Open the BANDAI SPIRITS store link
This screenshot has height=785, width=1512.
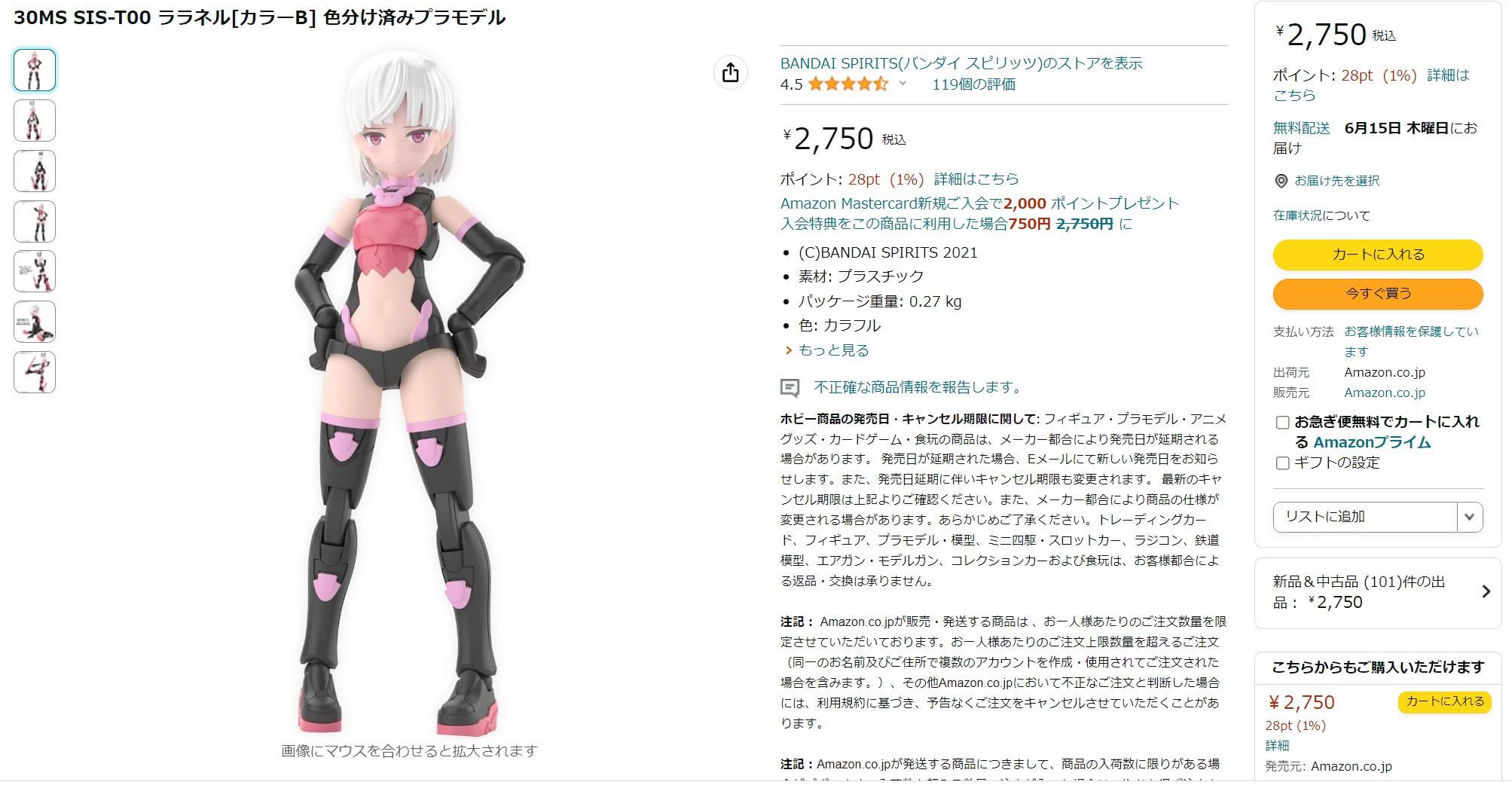(x=961, y=63)
